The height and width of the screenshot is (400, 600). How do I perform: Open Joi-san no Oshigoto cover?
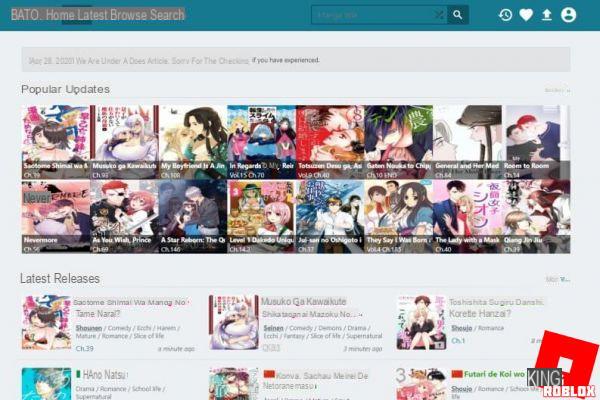[x=330, y=217]
